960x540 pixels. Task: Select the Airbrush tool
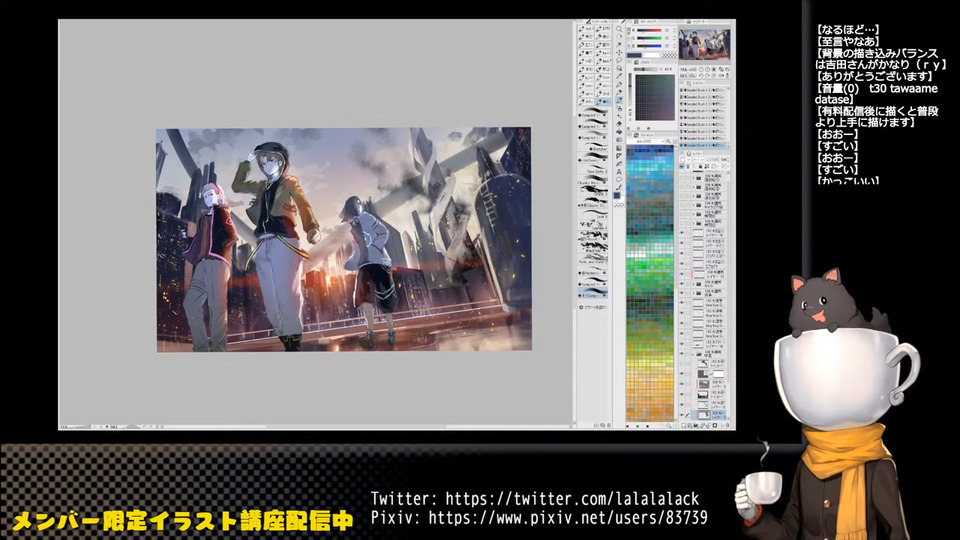(619, 108)
